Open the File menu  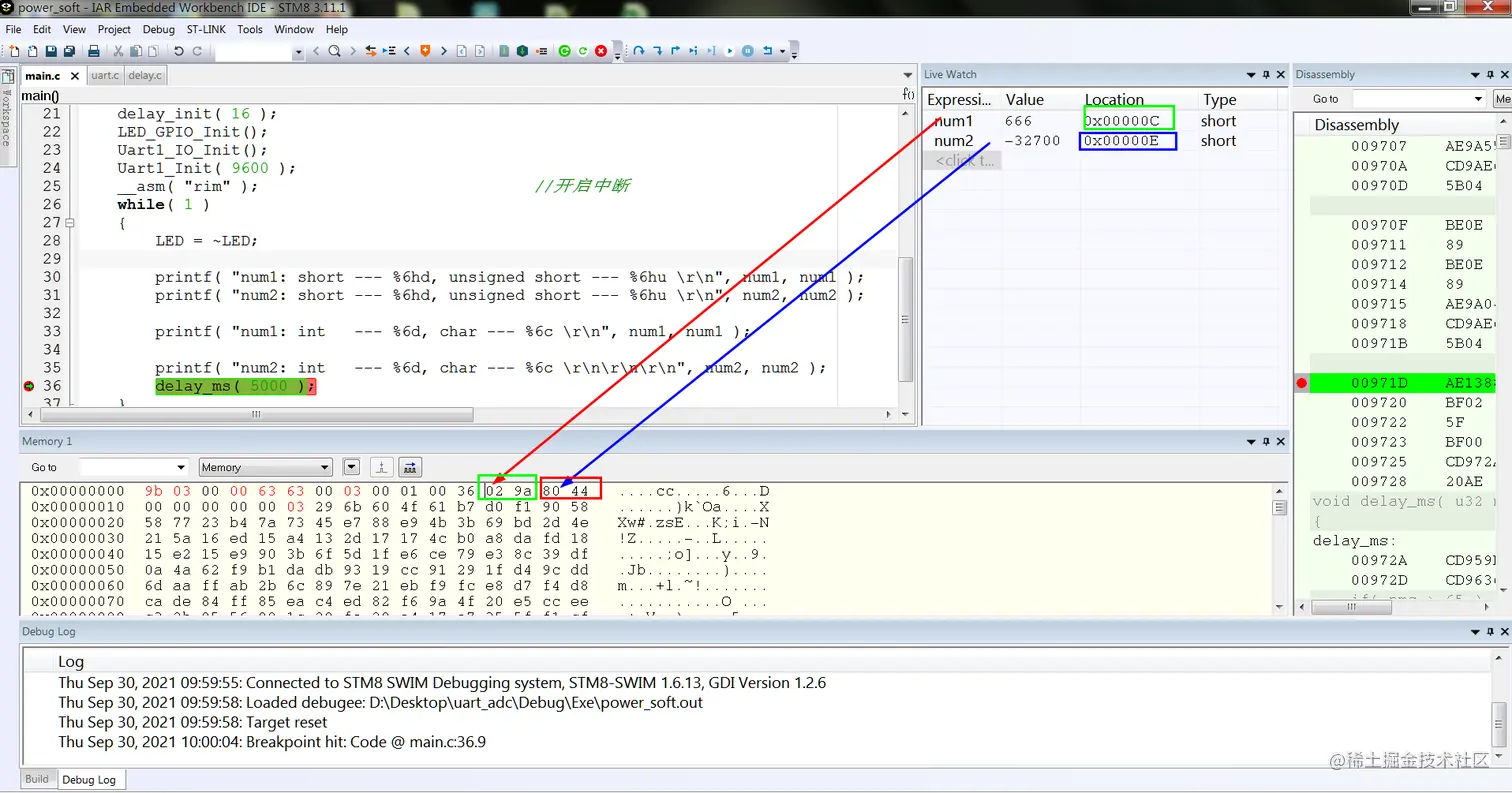coord(13,29)
